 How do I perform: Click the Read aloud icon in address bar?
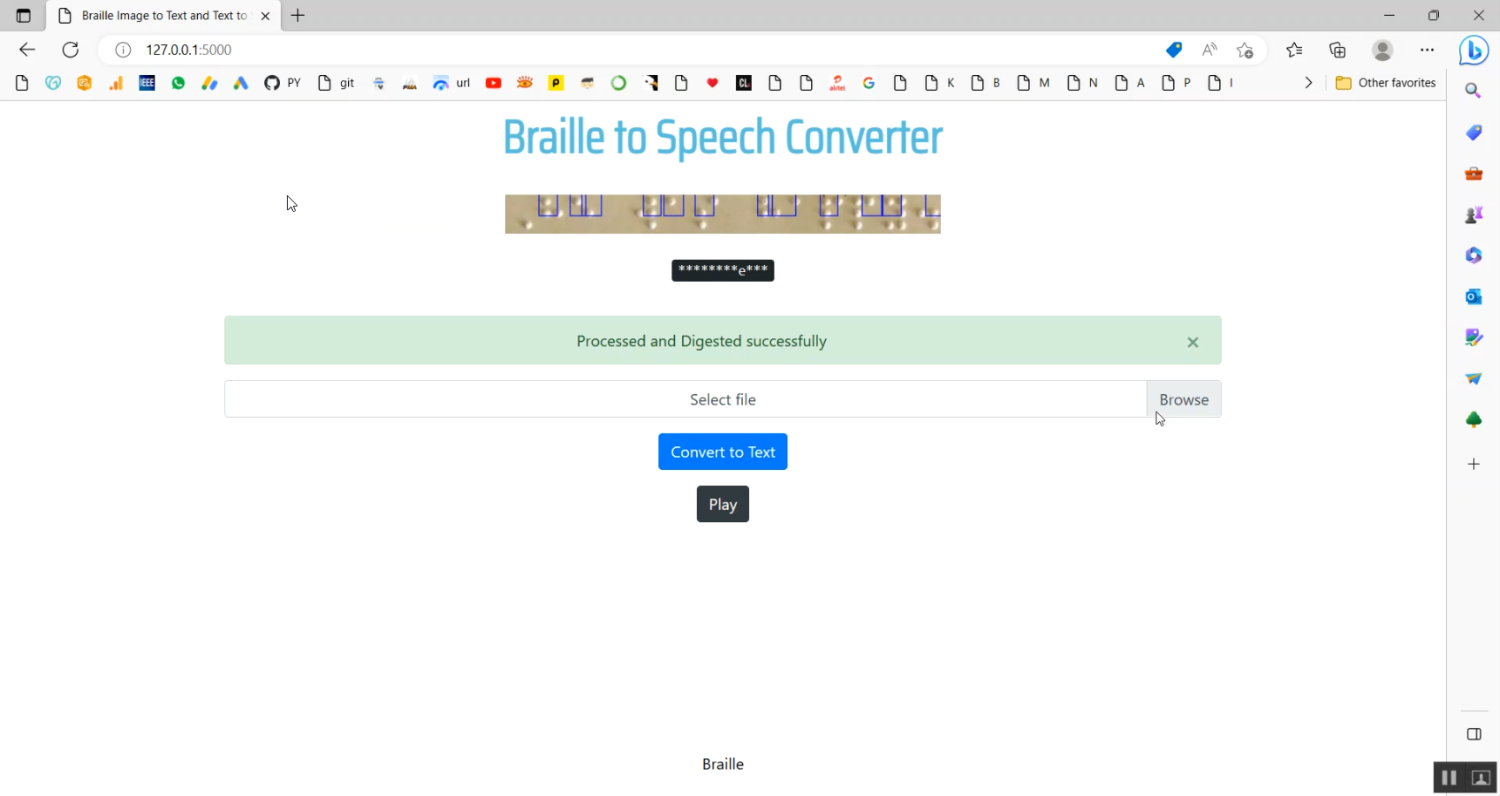(x=1210, y=50)
